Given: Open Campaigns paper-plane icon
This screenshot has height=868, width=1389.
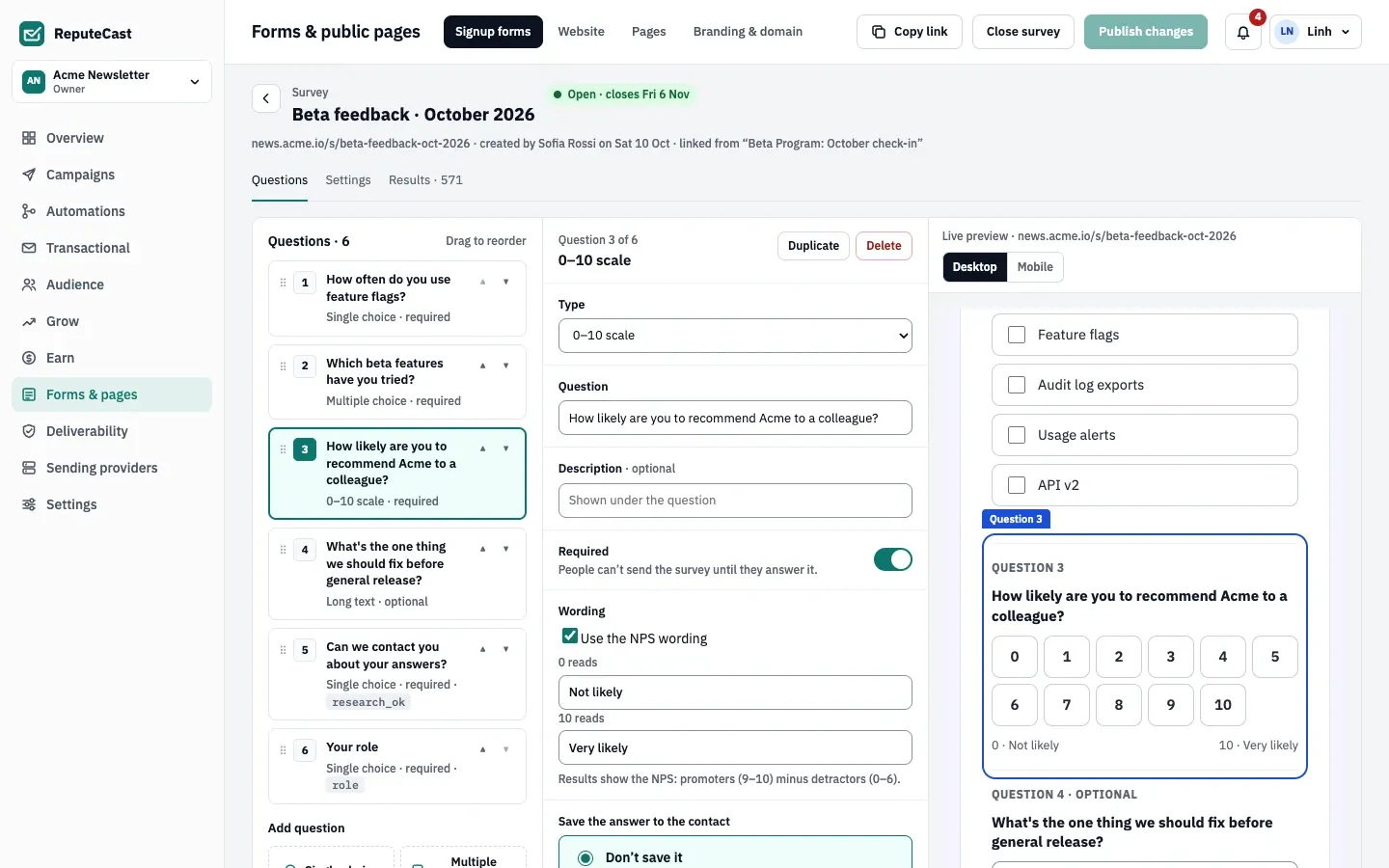Looking at the screenshot, I should pos(29,175).
